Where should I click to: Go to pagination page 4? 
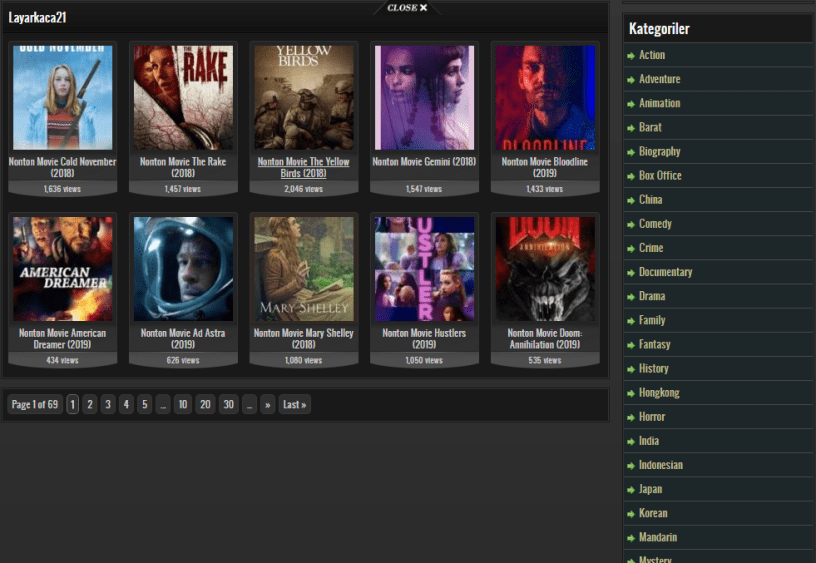pyautogui.click(x=126, y=404)
